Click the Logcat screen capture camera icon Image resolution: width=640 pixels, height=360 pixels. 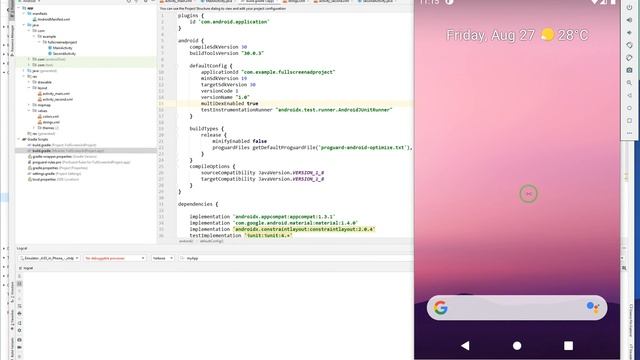click(x=20, y=340)
